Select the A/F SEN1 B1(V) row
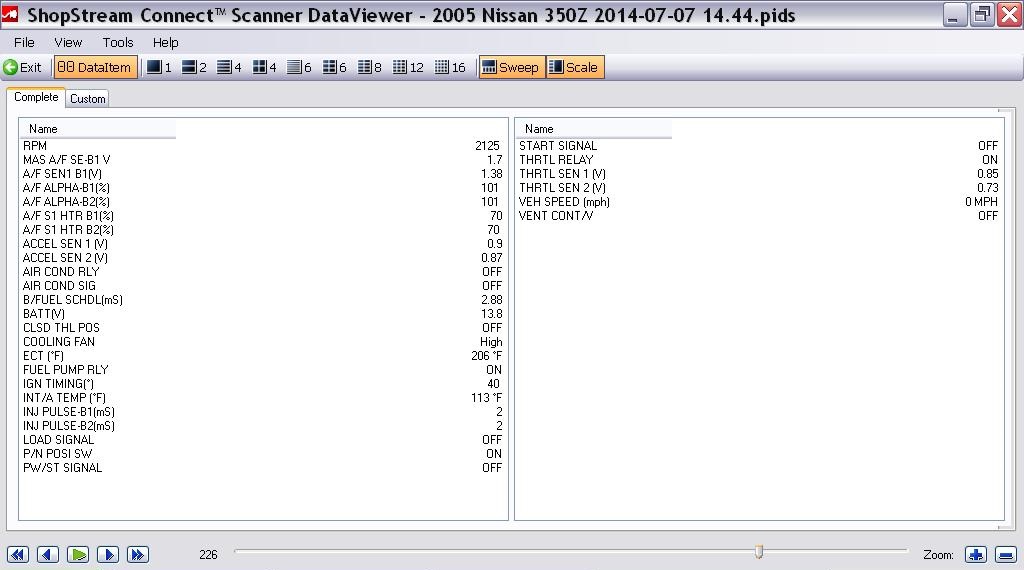 click(x=263, y=174)
